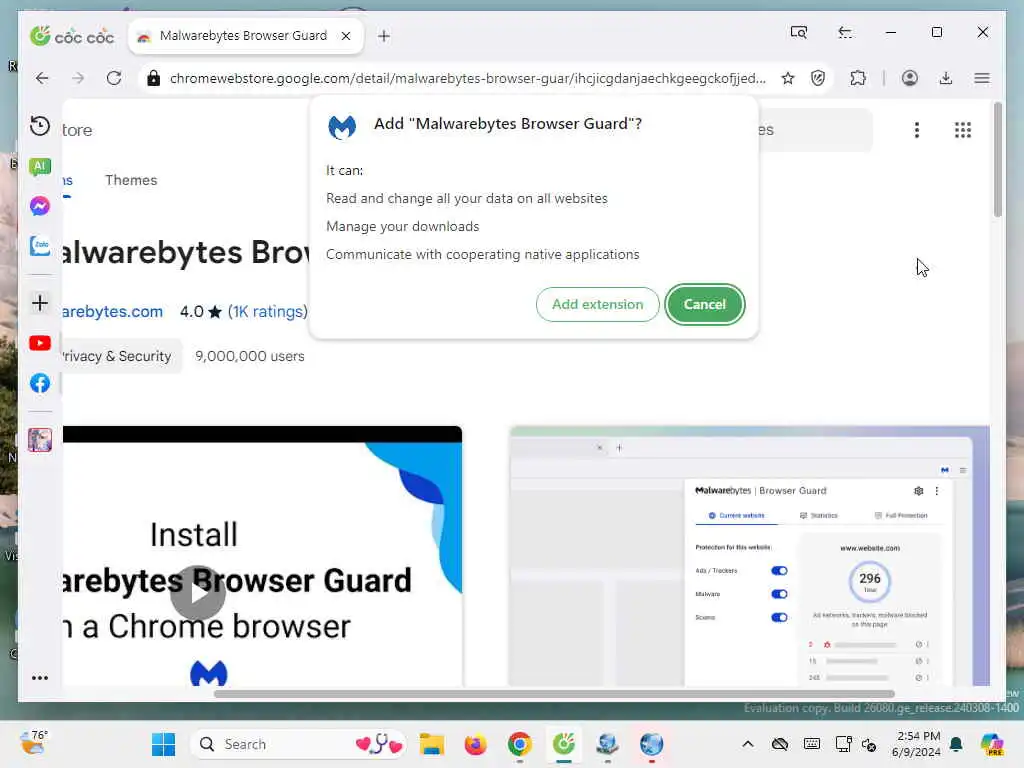
Task: Open the shield ad-block icon in address bar
Action: 817,78
